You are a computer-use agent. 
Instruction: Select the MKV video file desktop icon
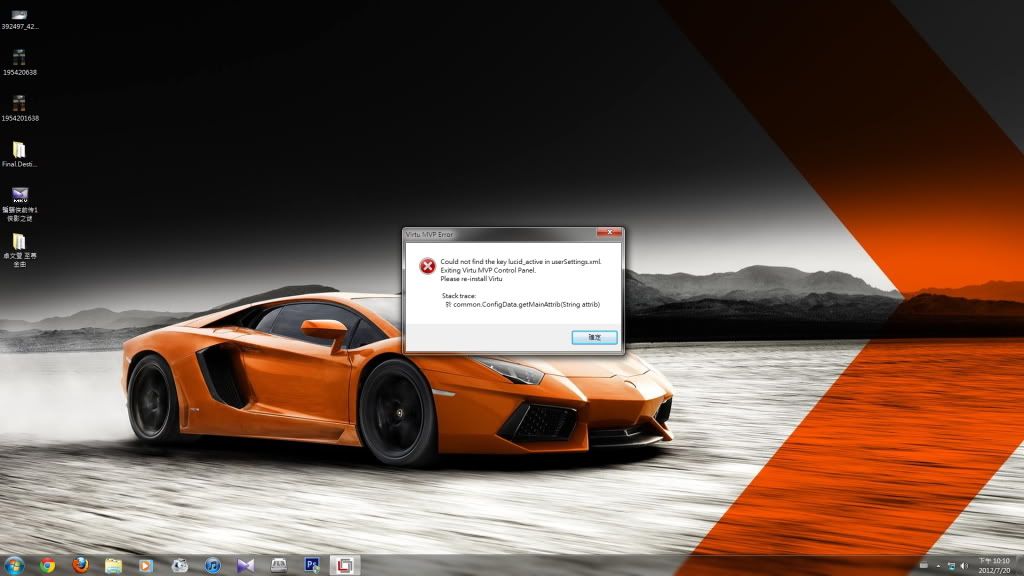point(20,204)
